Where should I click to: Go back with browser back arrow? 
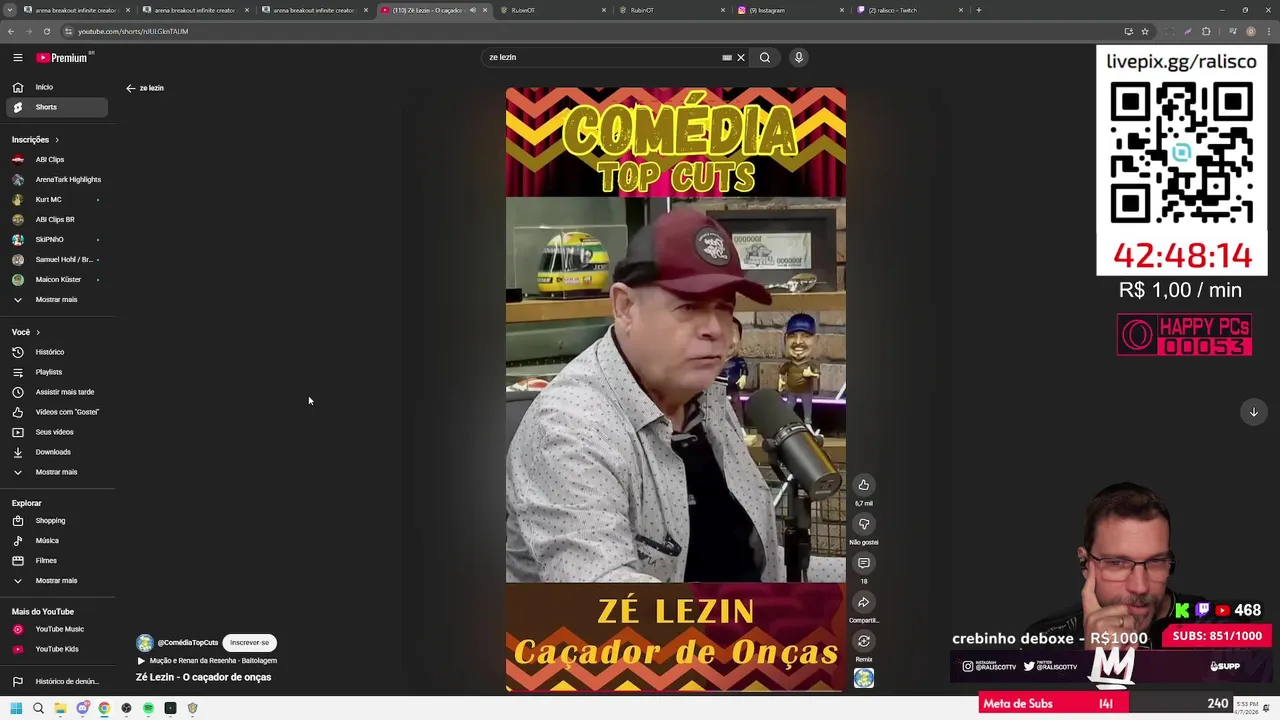tap(10, 31)
